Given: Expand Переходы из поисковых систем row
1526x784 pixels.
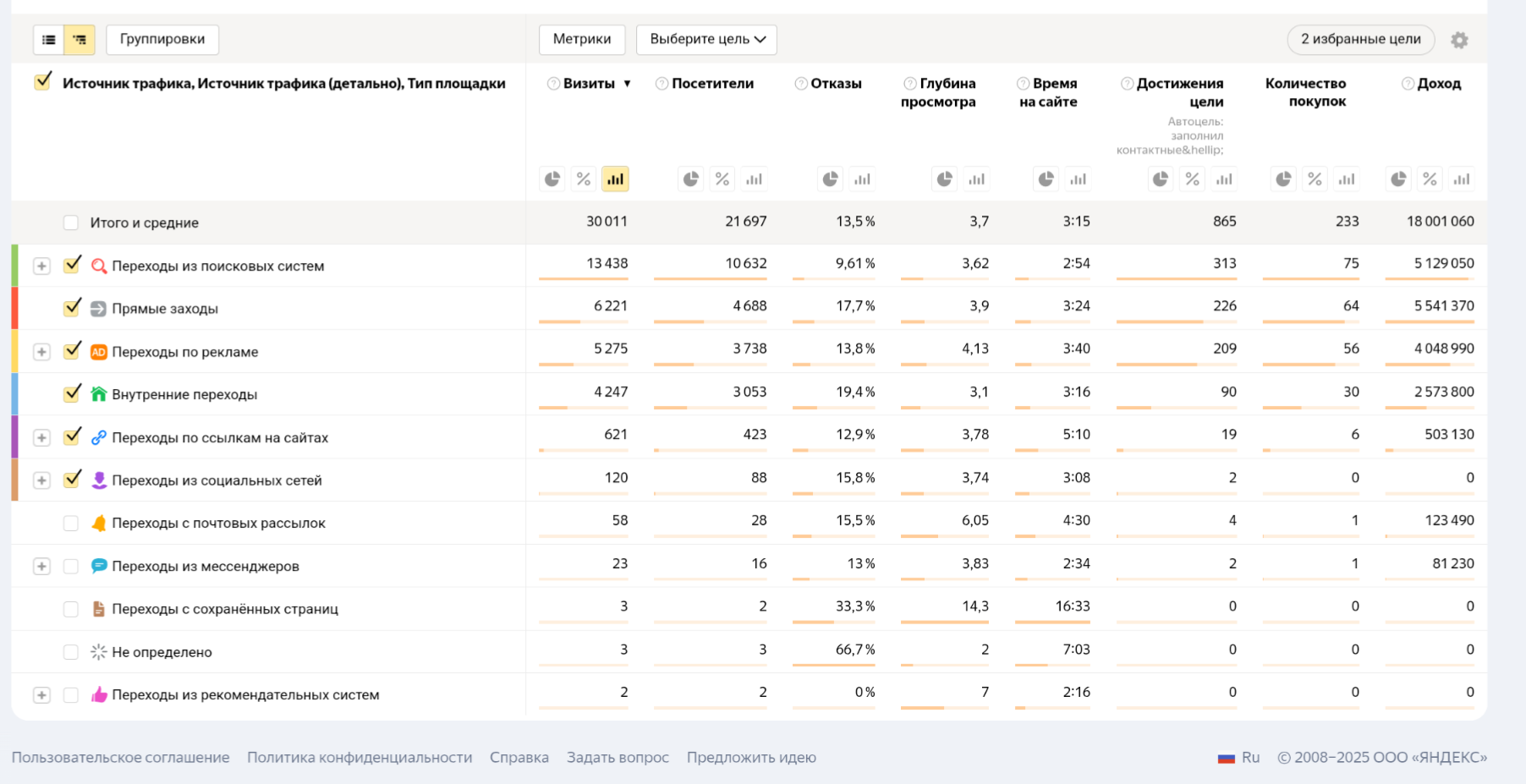Looking at the screenshot, I should point(41,266).
